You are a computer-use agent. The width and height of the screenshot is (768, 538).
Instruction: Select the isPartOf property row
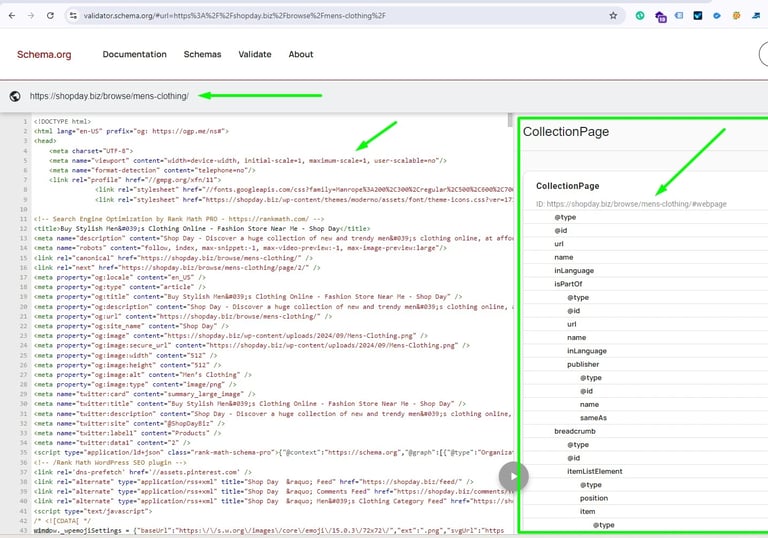pos(646,284)
